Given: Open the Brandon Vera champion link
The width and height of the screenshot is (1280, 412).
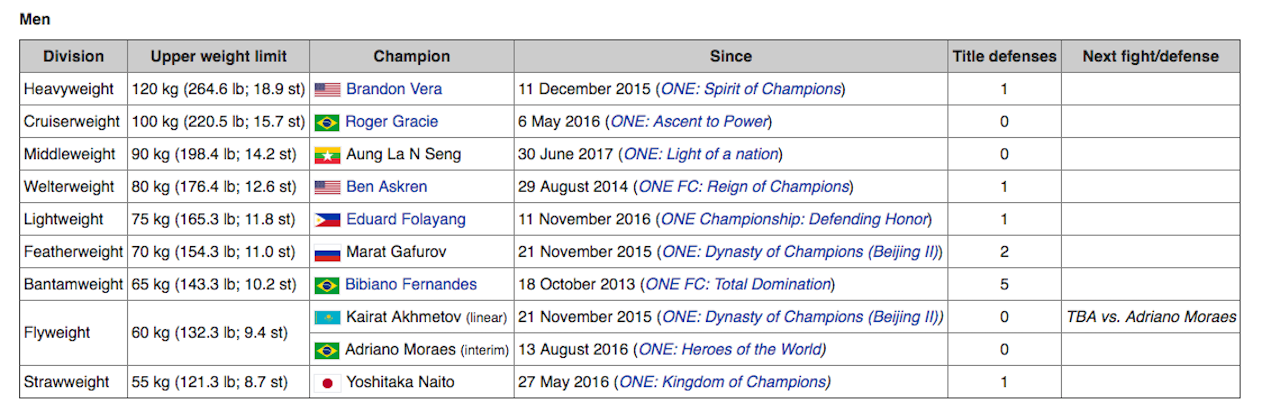Looking at the screenshot, I should (x=394, y=89).
